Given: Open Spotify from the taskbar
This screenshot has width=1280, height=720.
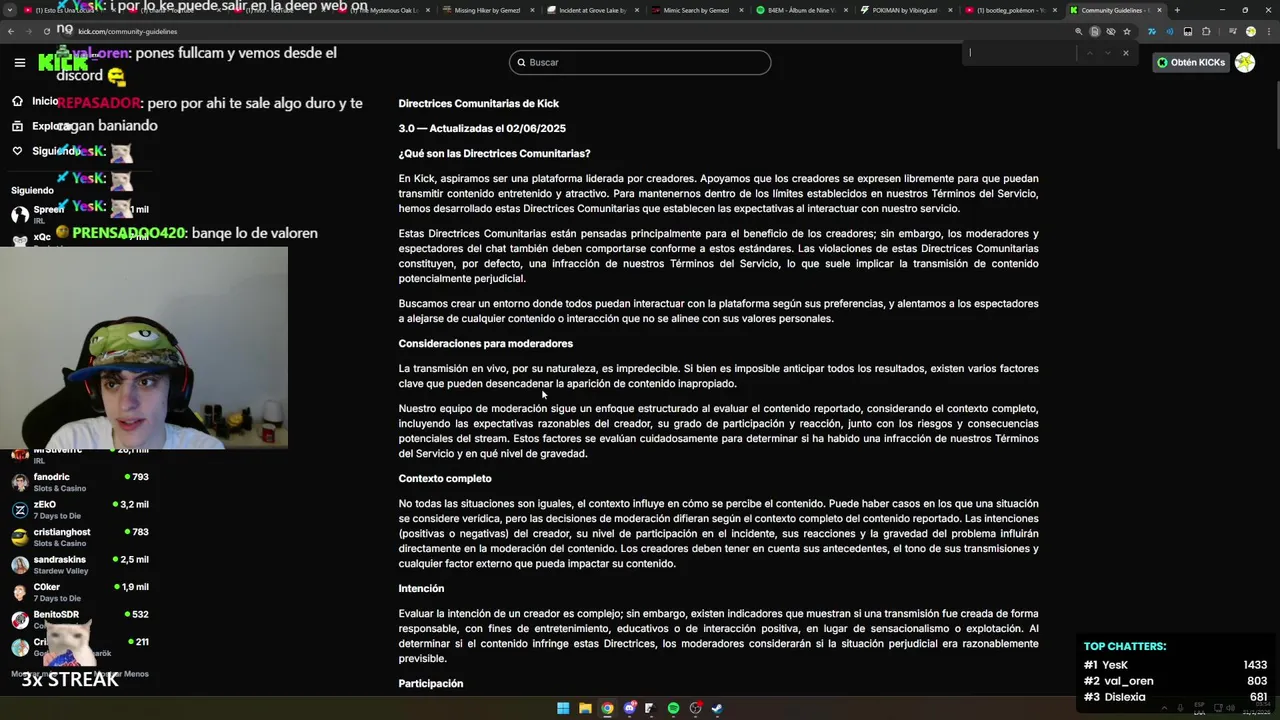Looking at the screenshot, I should pyautogui.click(x=673, y=708).
